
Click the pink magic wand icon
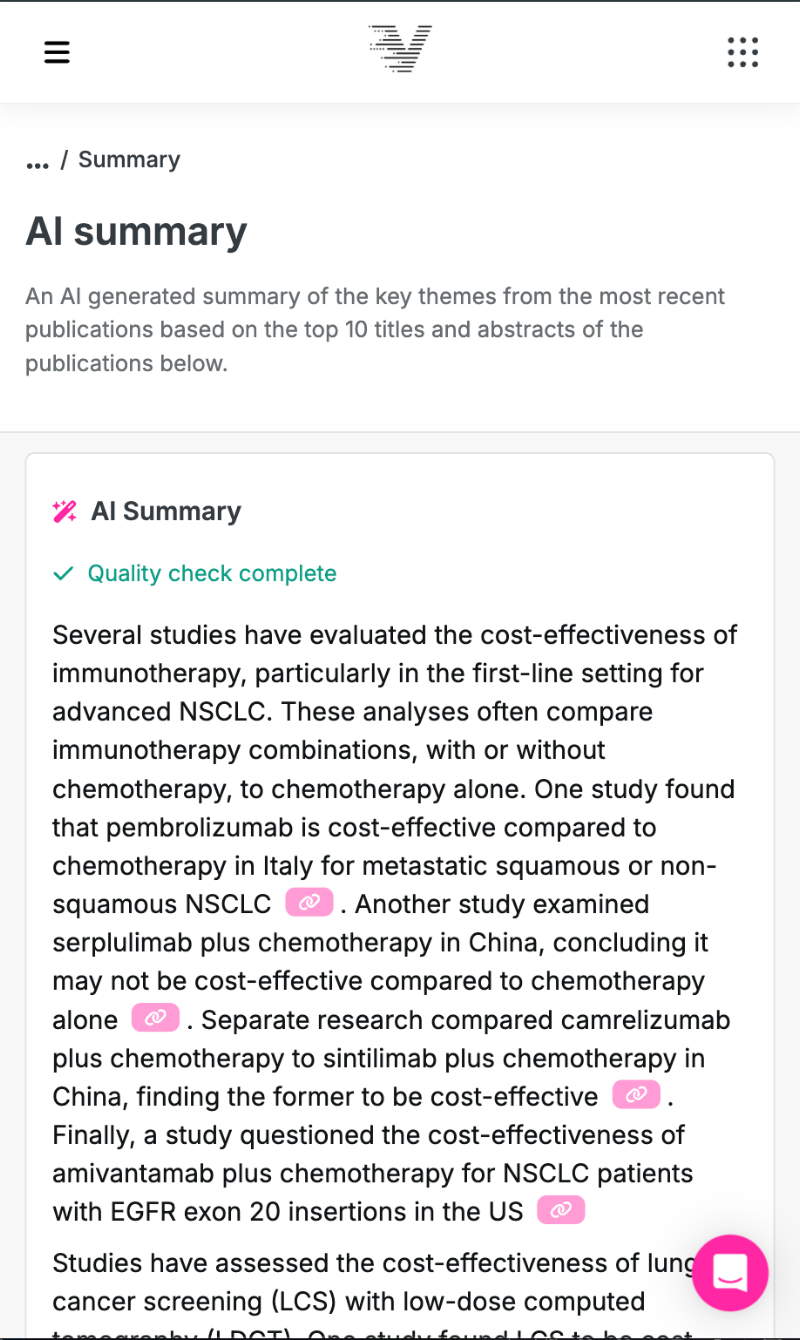pyautogui.click(x=65, y=512)
